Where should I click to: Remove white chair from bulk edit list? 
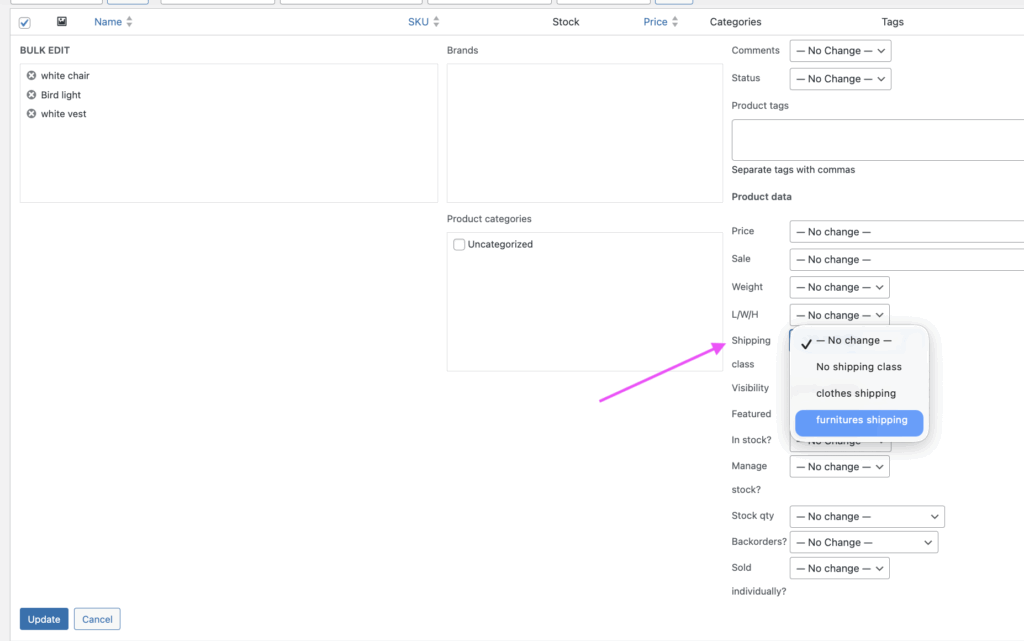tap(31, 76)
